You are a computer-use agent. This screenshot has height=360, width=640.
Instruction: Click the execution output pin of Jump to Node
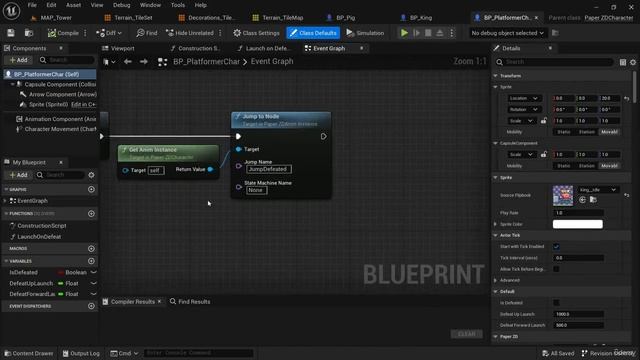(323, 136)
